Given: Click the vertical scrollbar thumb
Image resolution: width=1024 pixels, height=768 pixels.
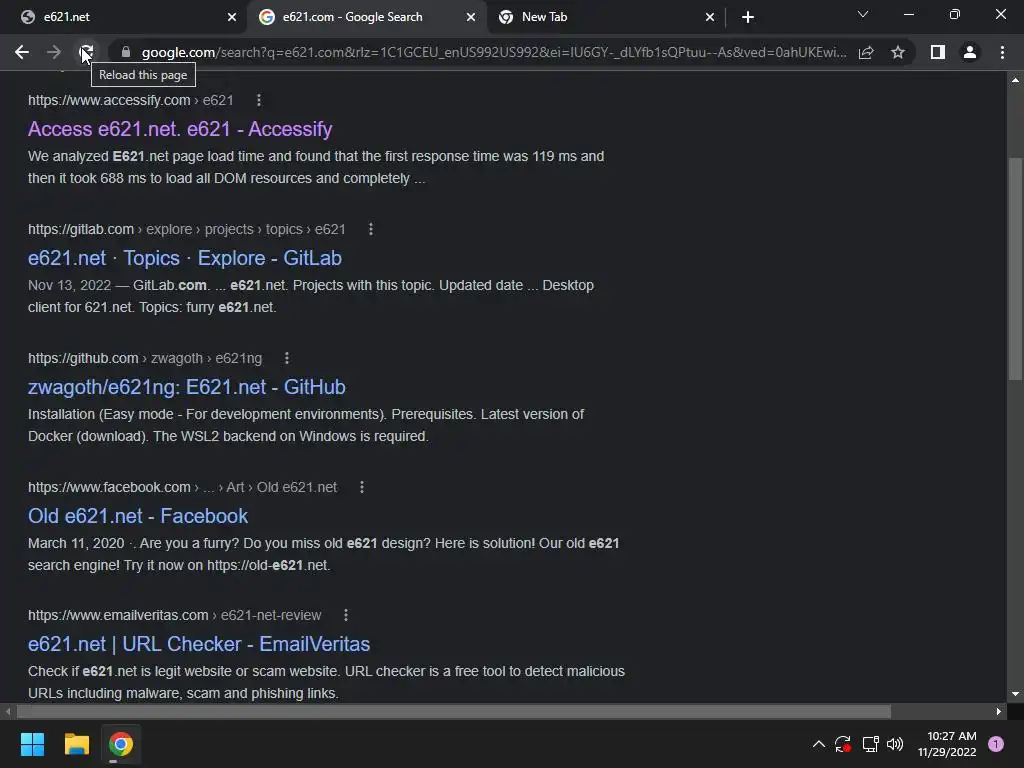Looking at the screenshot, I should click(1015, 268).
